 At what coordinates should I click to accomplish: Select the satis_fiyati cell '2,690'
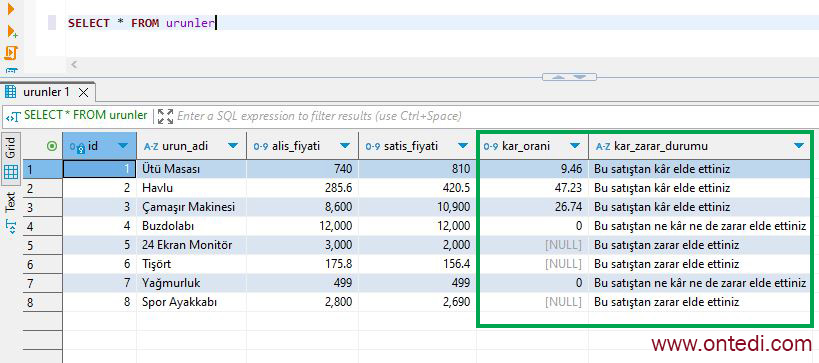(418, 302)
